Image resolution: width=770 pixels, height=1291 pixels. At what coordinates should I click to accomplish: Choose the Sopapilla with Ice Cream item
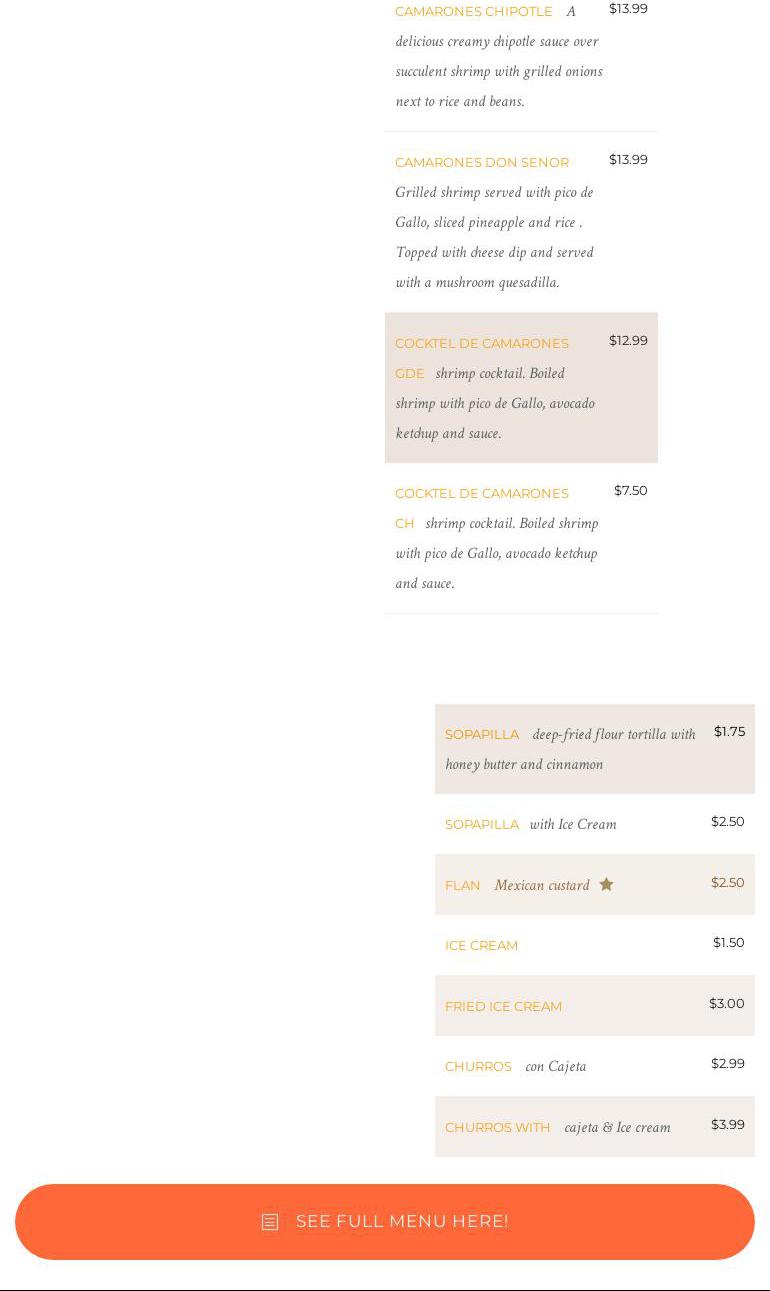click(482, 825)
